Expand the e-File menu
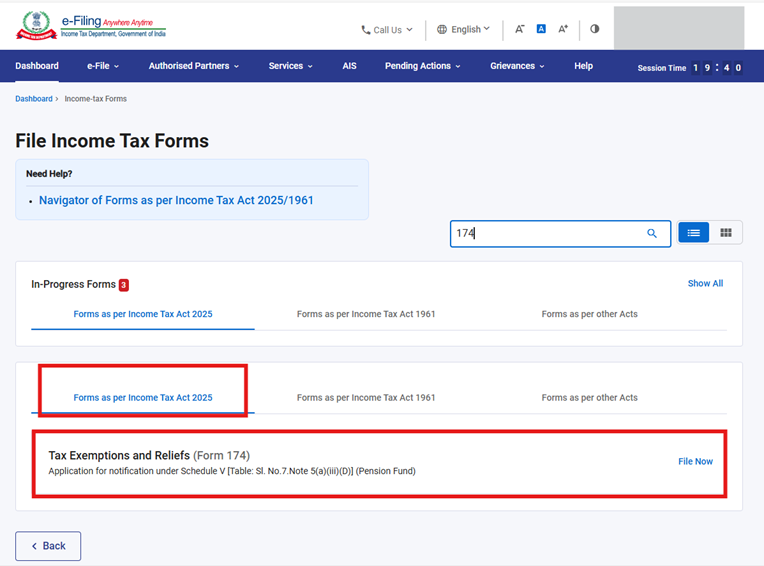This screenshot has height=566, width=764. pos(103,66)
